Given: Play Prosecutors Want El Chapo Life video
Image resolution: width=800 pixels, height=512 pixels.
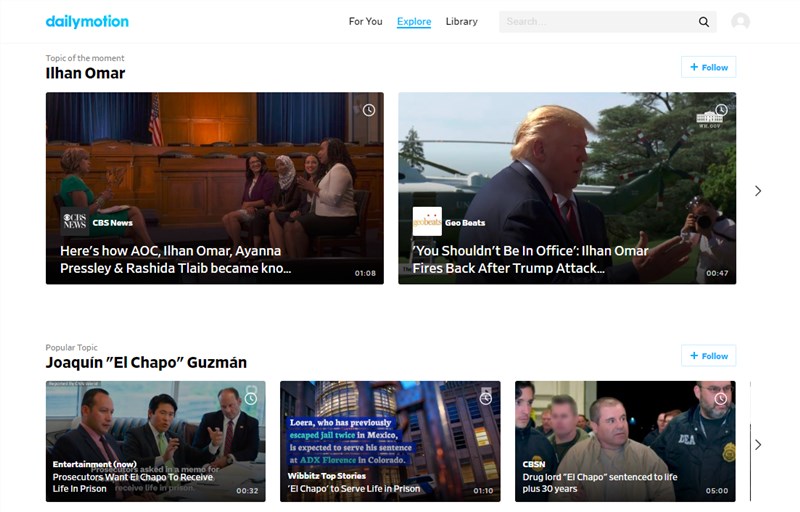Looking at the screenshot, I should tap(156, 441).
